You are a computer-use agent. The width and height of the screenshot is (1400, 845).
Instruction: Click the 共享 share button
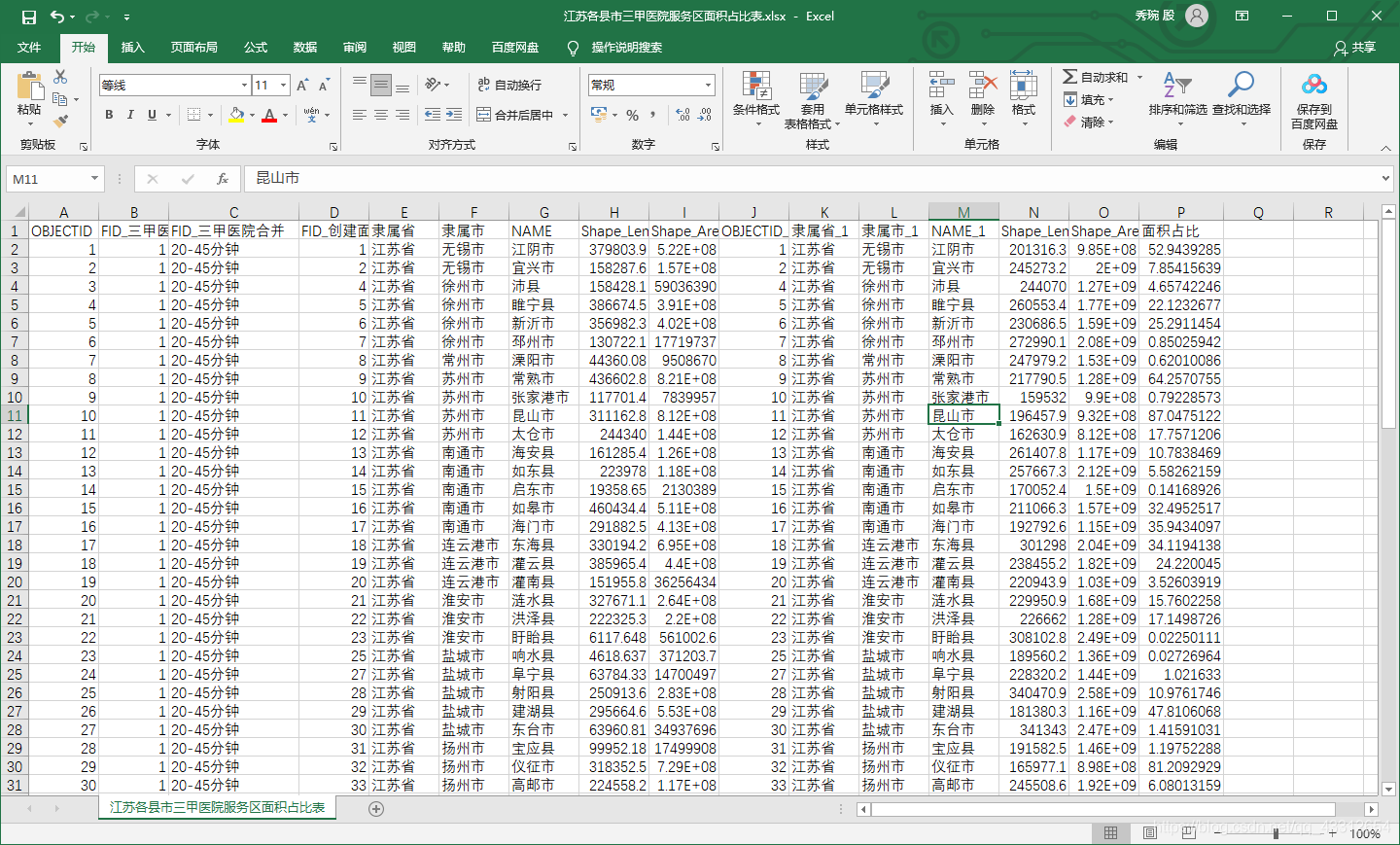tap(1355, 48)
